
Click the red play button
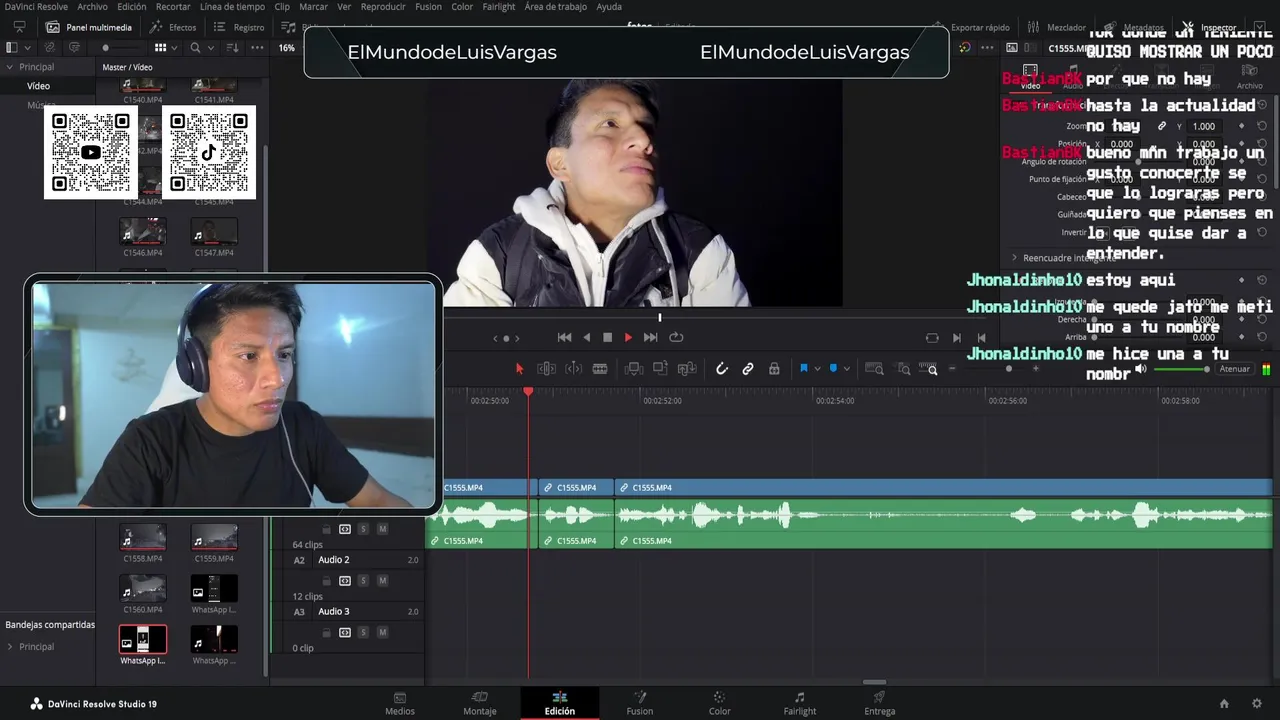(x=628, y=338)
